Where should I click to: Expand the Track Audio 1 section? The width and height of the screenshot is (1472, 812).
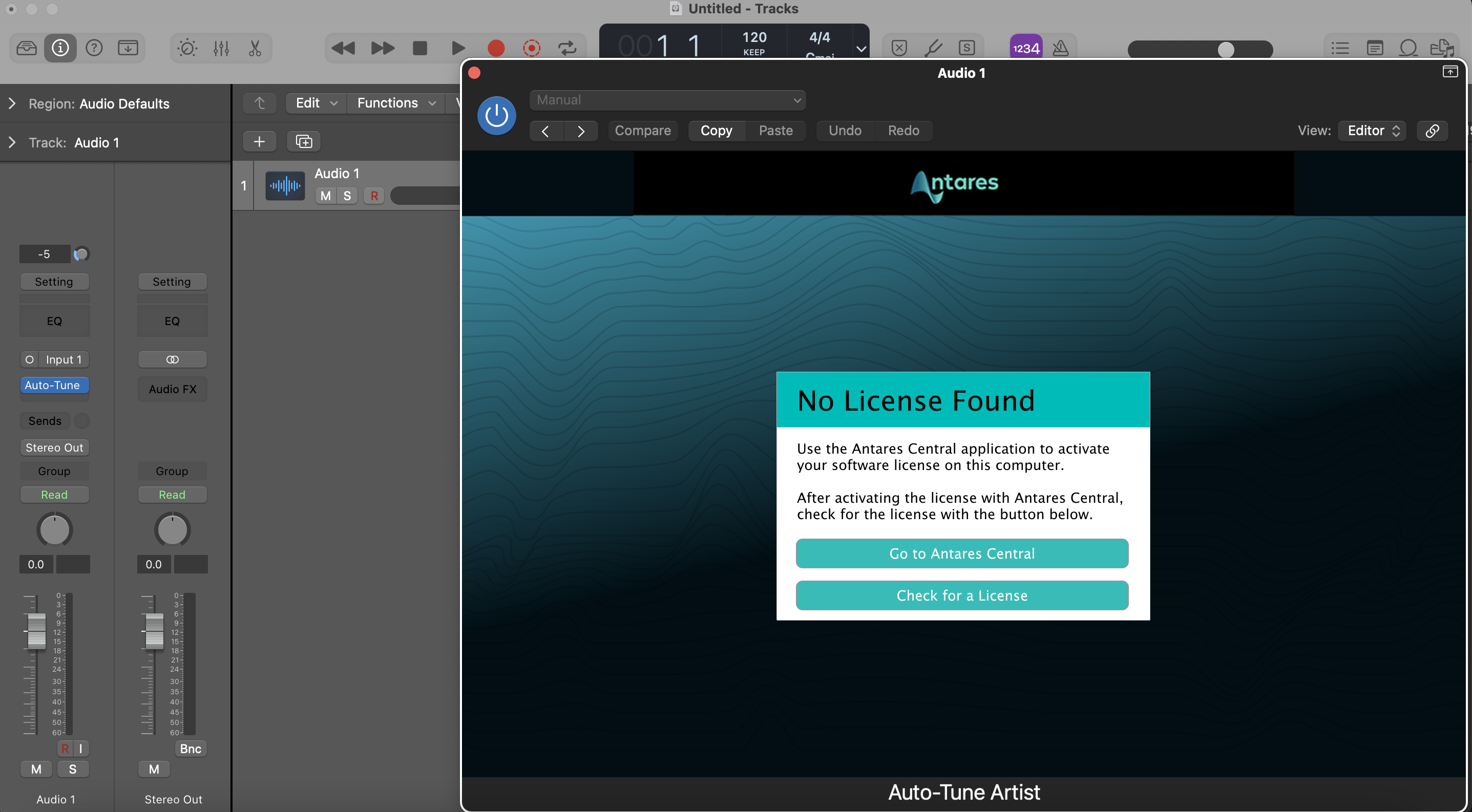12,142
